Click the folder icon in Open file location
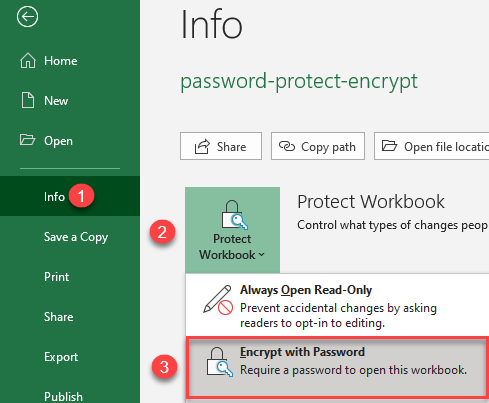This screenshot has height=403, width=489. click(389, 146)
